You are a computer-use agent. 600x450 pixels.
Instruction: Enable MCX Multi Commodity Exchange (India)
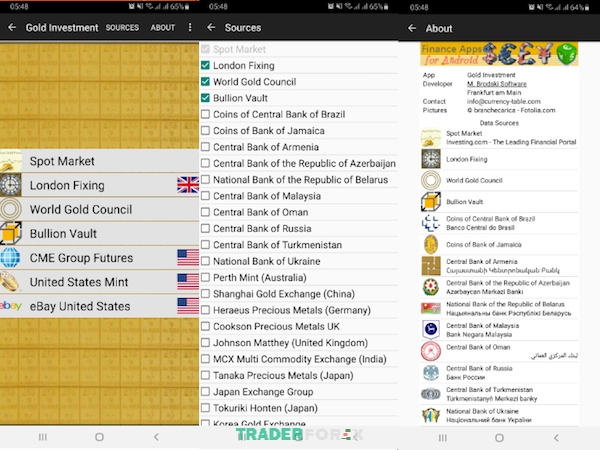205,359
